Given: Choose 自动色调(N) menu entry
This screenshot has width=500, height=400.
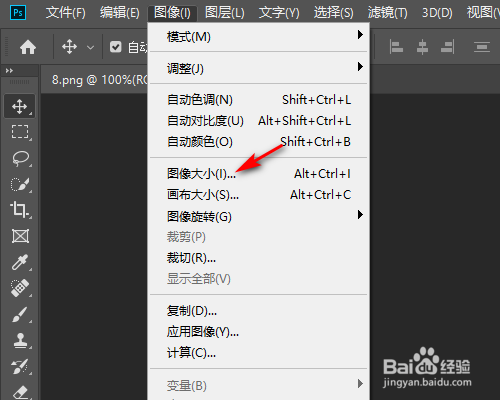Looking at the screenshot, I should (x=258, y=99).
